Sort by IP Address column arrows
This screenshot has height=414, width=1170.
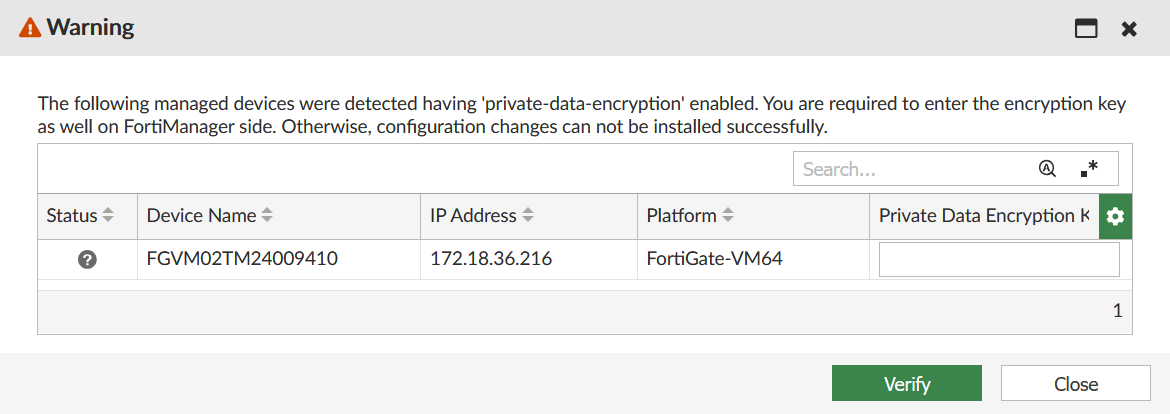tap(528, 216)
